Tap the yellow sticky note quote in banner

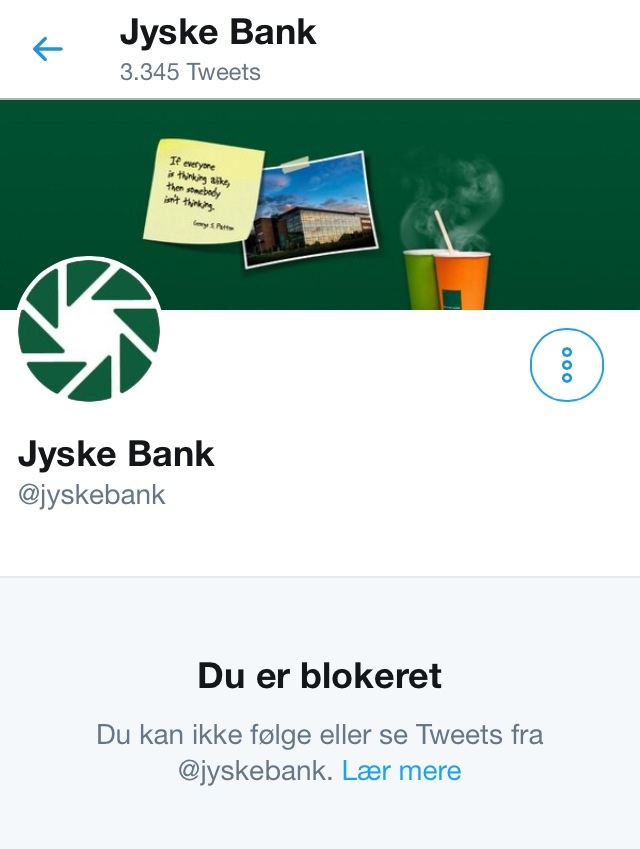(204, 191)
